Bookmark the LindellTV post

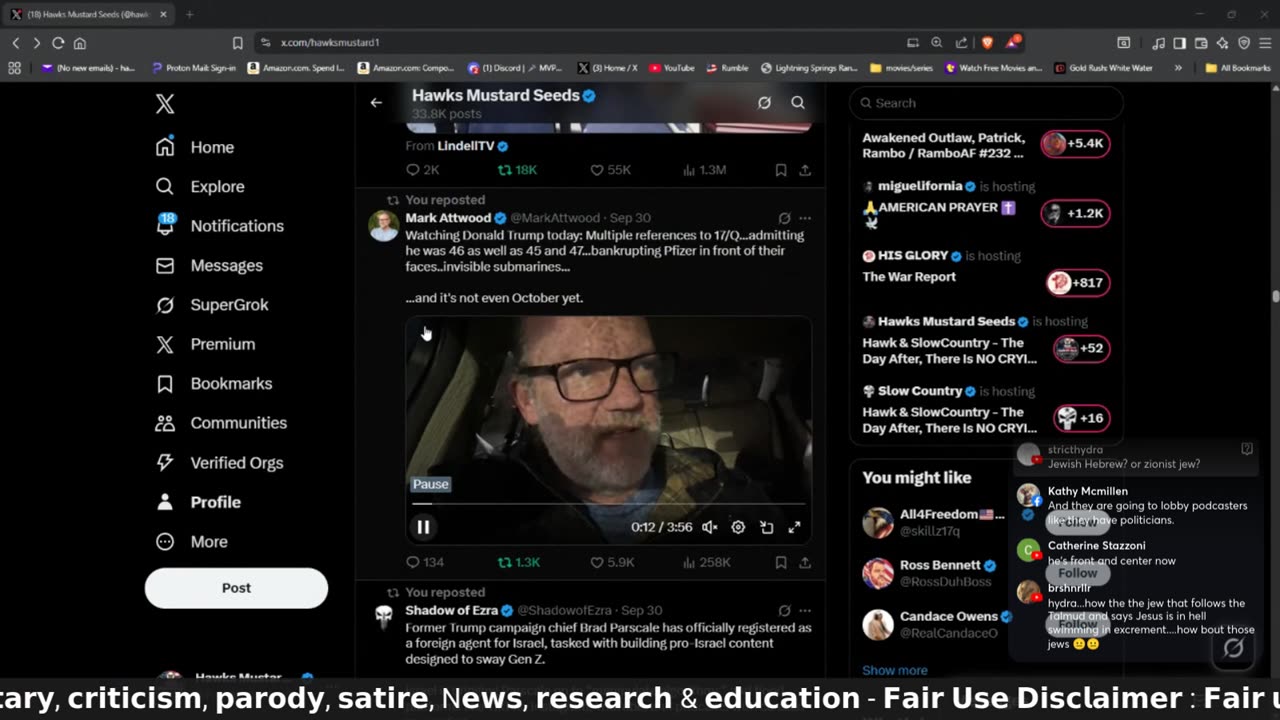coord(781,170)
